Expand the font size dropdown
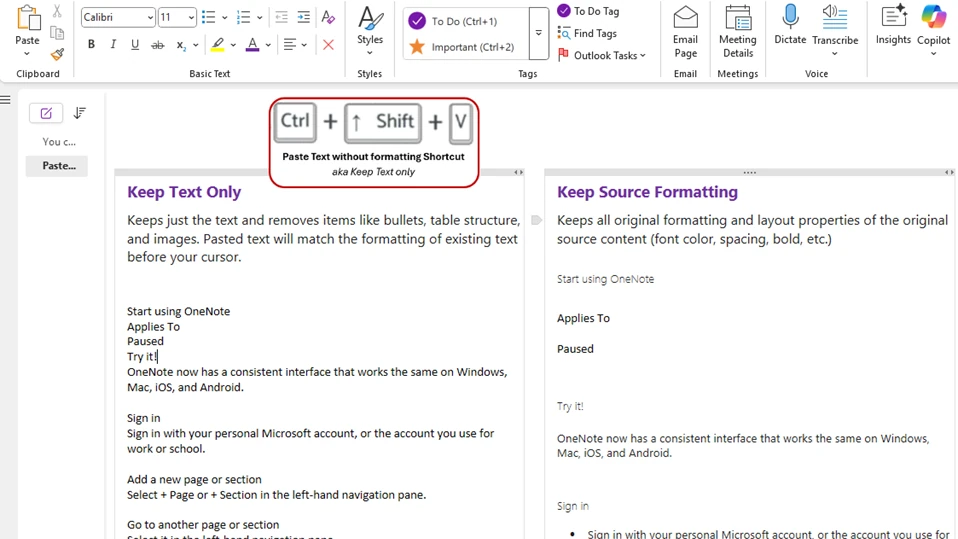Viewport: 958px width, 539px height. point(190,18)
